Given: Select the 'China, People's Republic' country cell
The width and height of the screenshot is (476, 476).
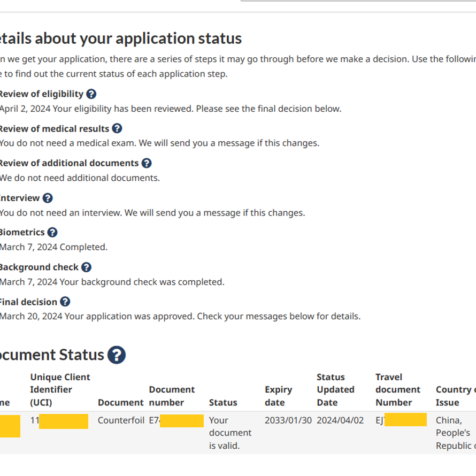Looking at the screenshot, I should click(456, 433).
